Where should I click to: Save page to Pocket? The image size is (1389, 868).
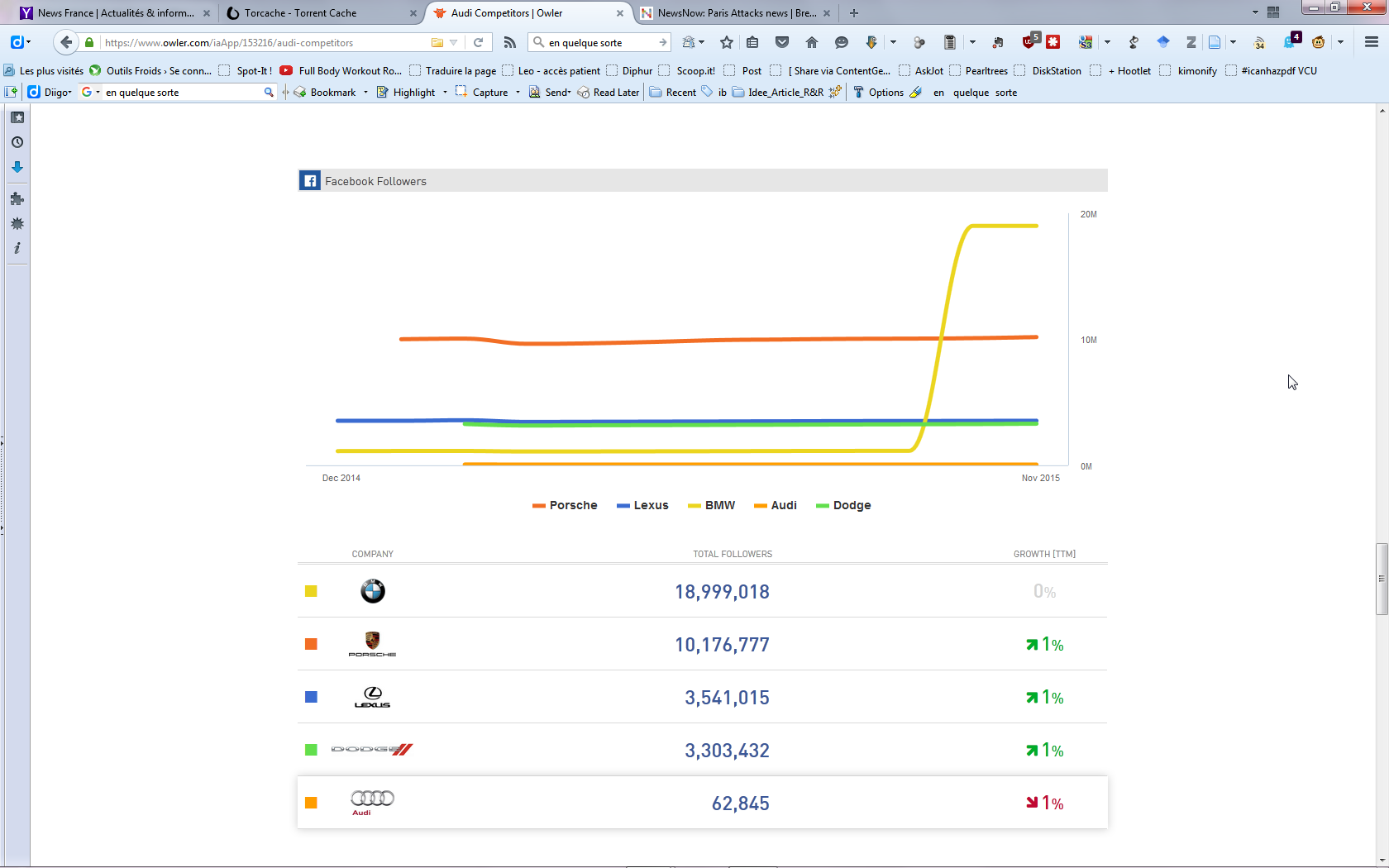(782, 42)
